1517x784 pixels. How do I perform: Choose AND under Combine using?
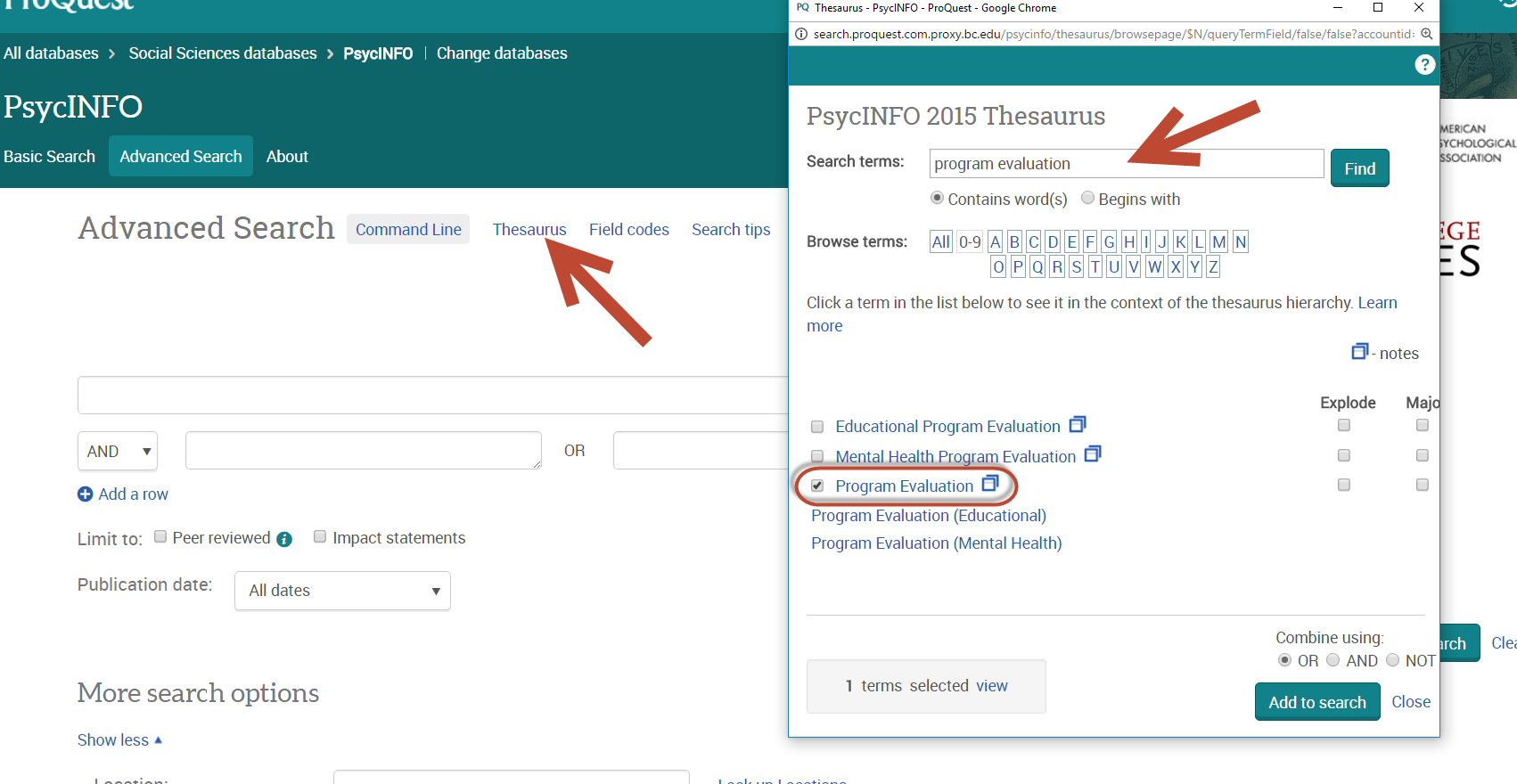1333,660
